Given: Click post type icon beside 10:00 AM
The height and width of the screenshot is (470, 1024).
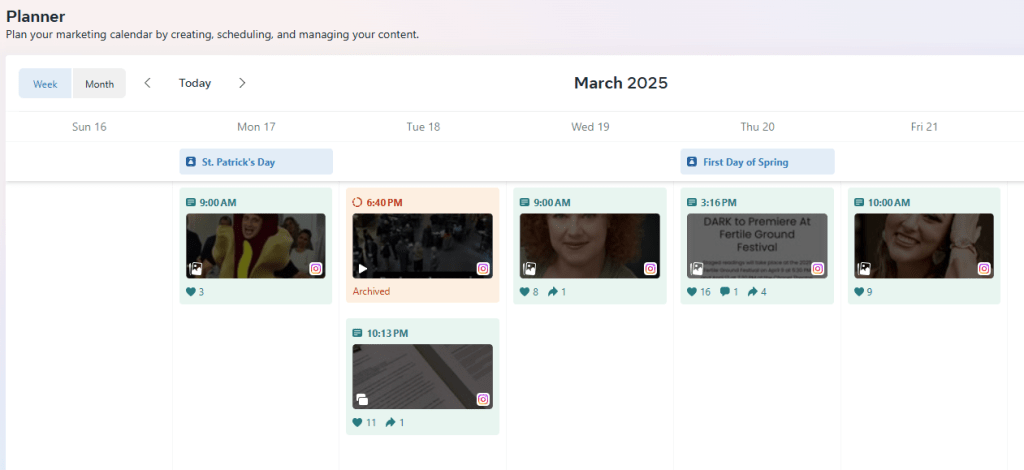Looking at the screenshot, I should 859,202.
